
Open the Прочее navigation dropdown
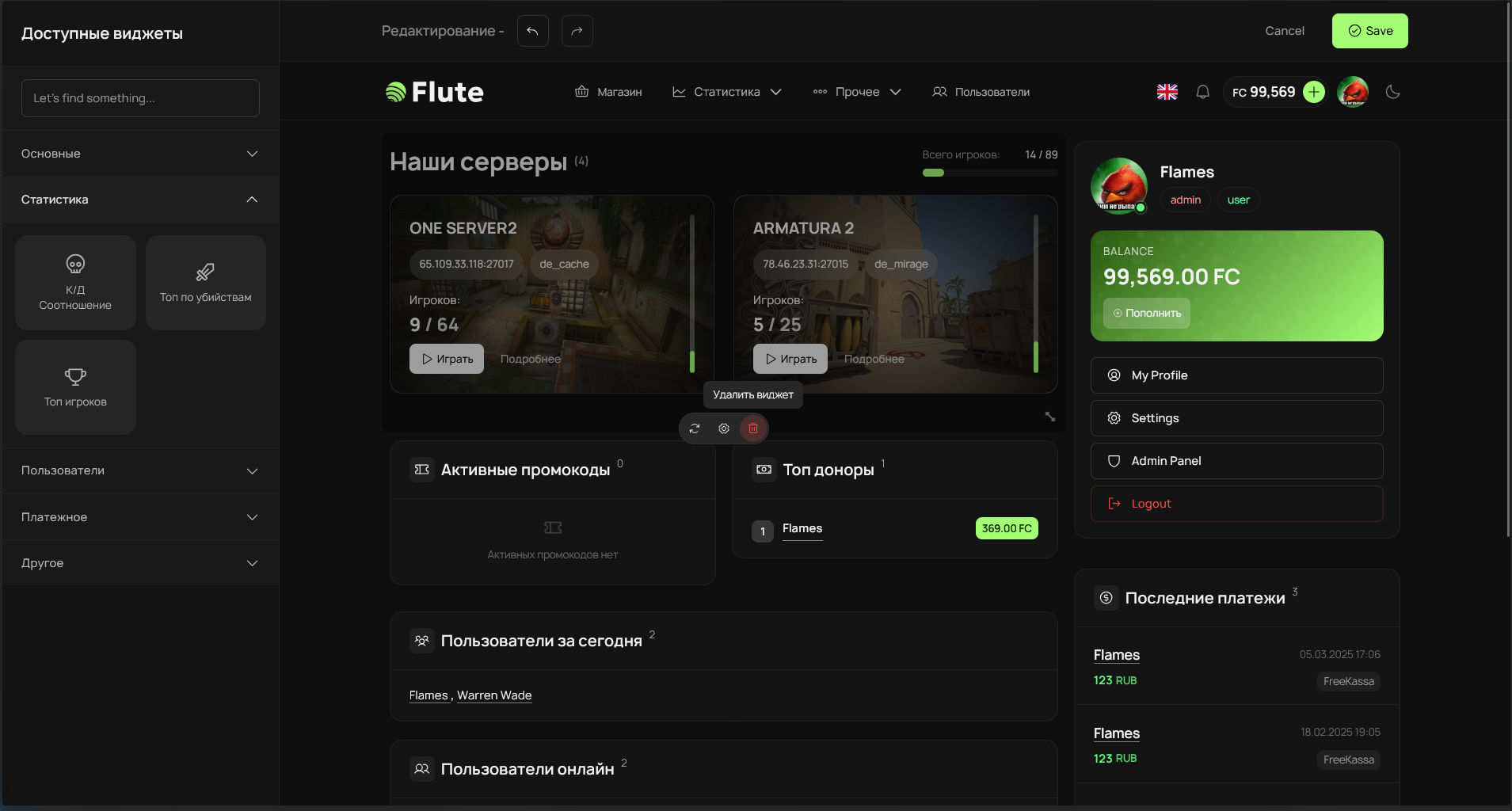coord(857,92)
